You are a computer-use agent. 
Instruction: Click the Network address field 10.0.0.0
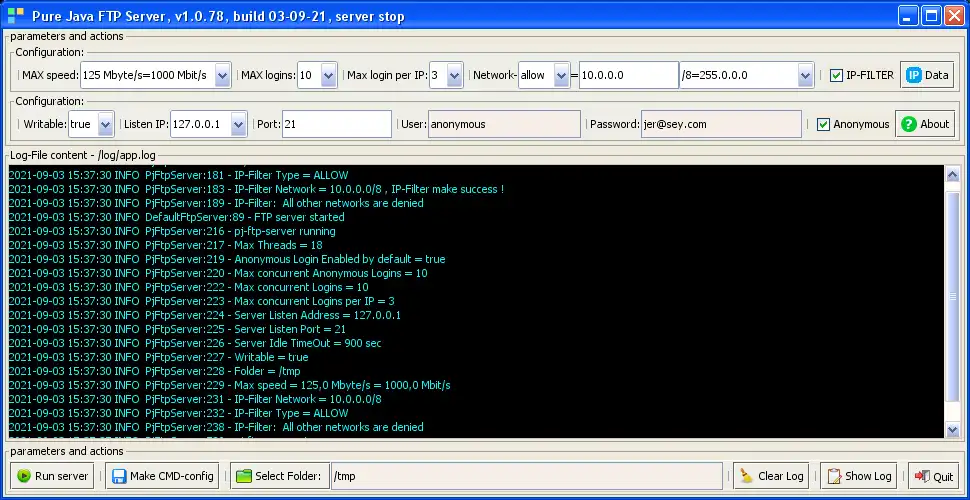629,75
